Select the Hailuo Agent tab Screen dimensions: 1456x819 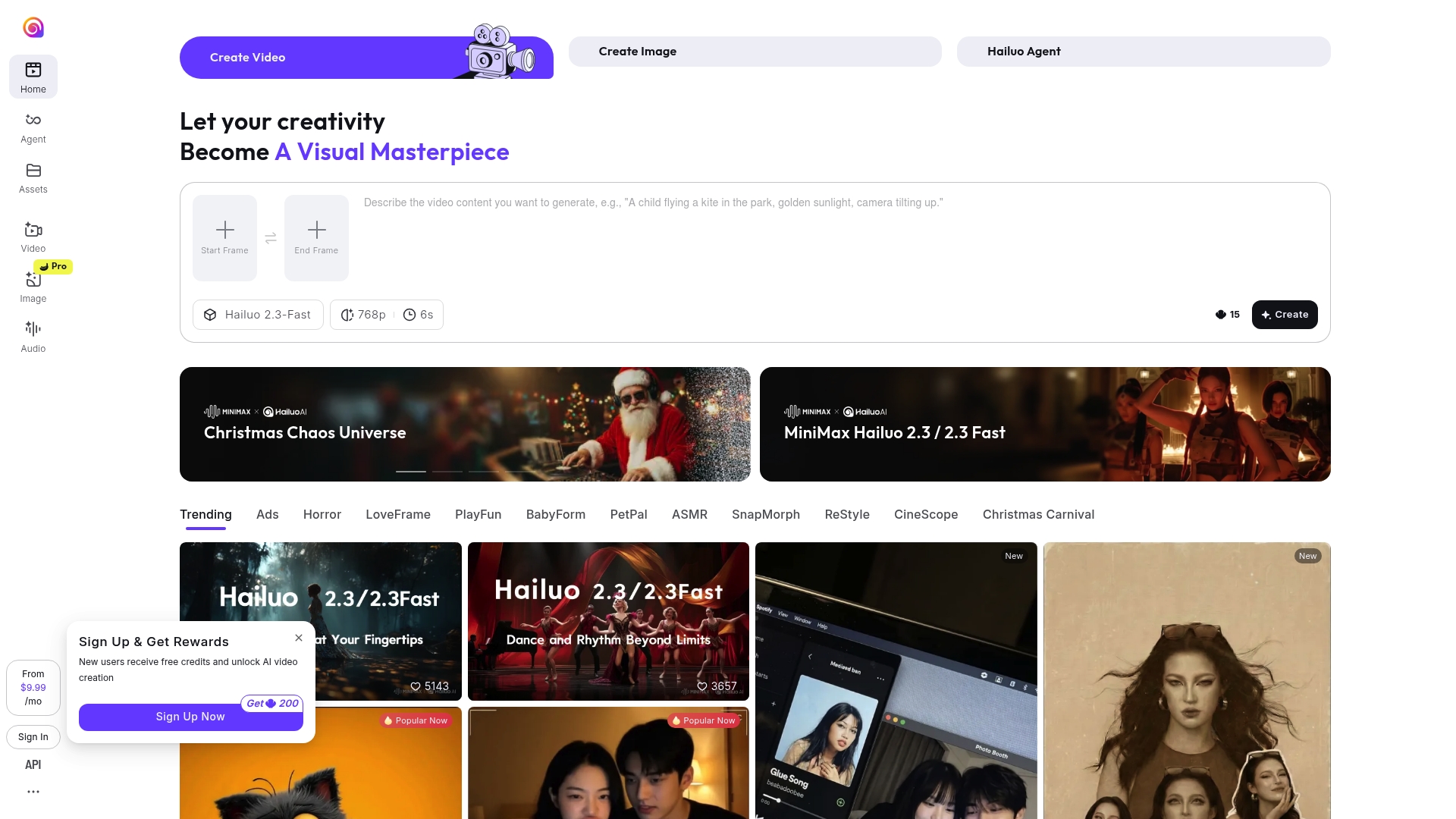click(1144, 52)
